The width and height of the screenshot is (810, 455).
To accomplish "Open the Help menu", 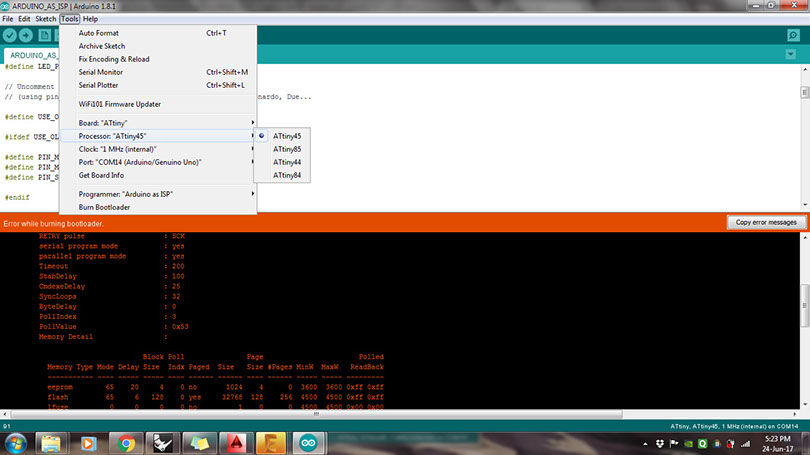I will [x=90, y=19].
